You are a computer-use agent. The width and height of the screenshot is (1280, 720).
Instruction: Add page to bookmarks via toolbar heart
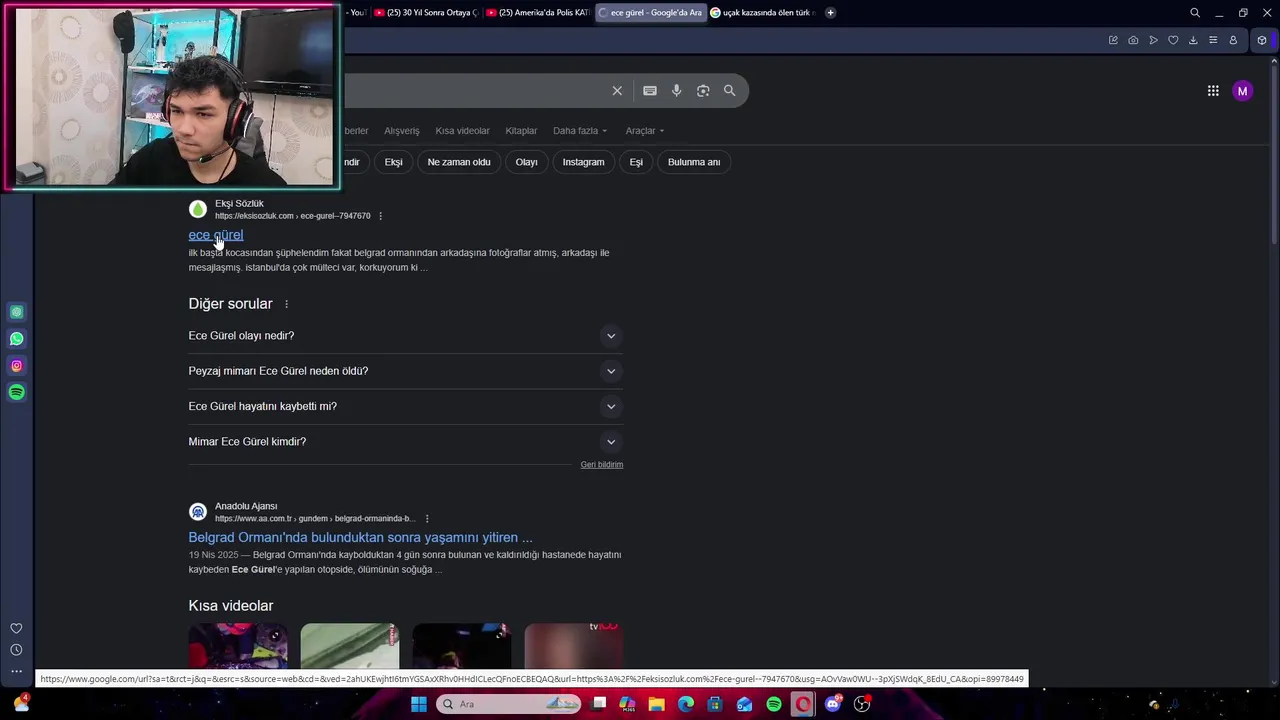(x=1173, y=40)
